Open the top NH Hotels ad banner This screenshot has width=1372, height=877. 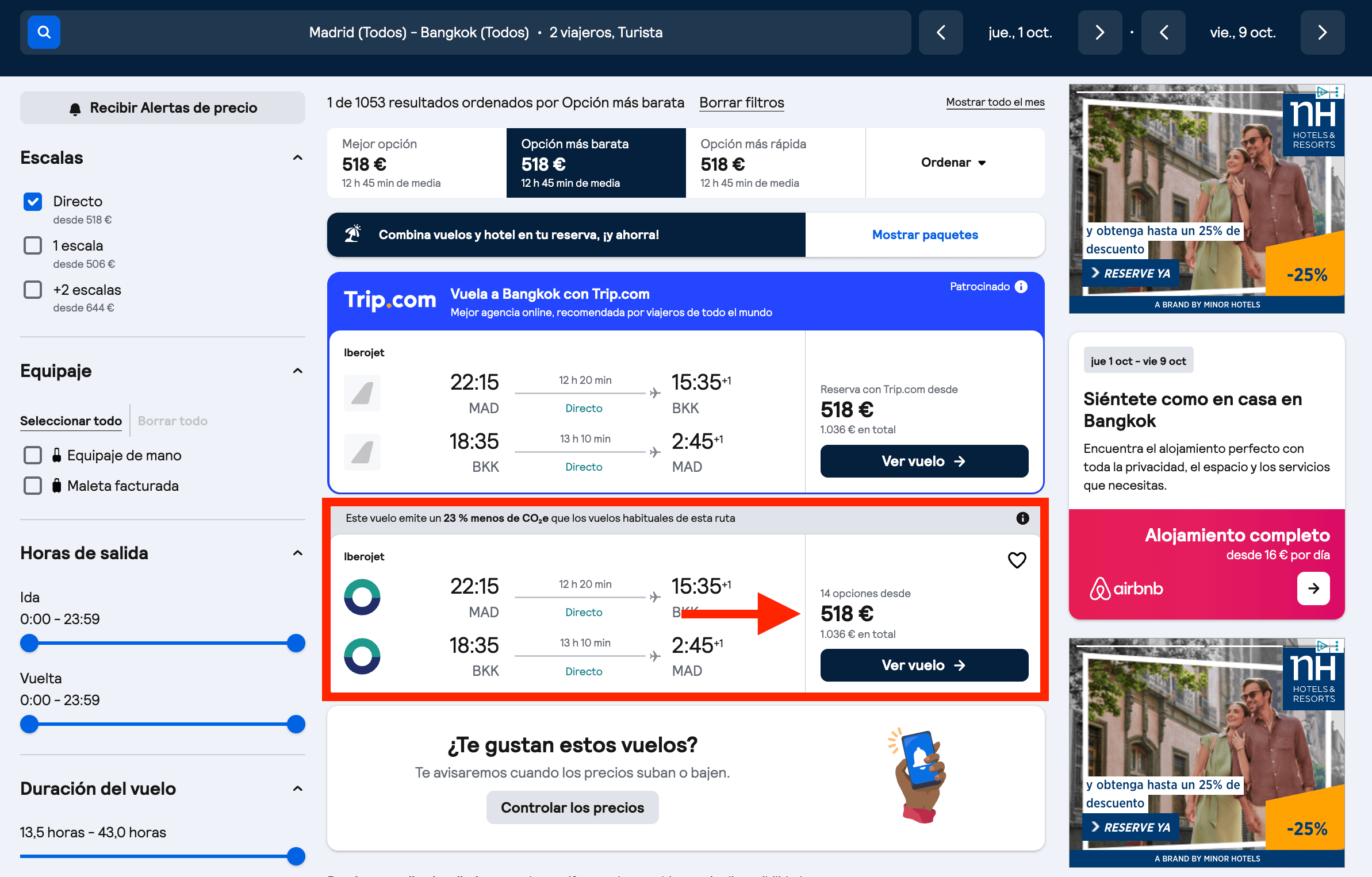pos(1206,199)
